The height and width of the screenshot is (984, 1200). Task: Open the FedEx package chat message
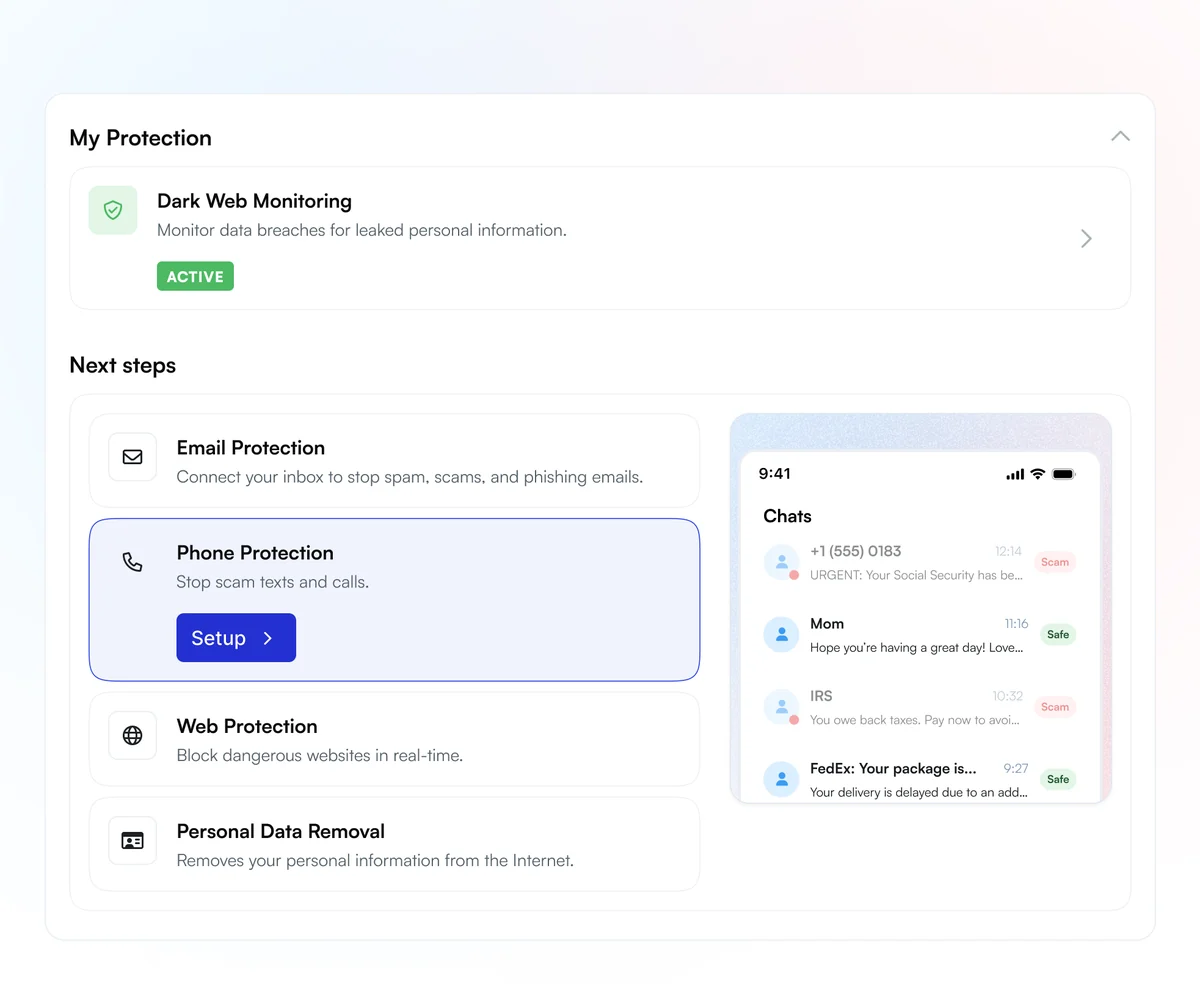918,779
